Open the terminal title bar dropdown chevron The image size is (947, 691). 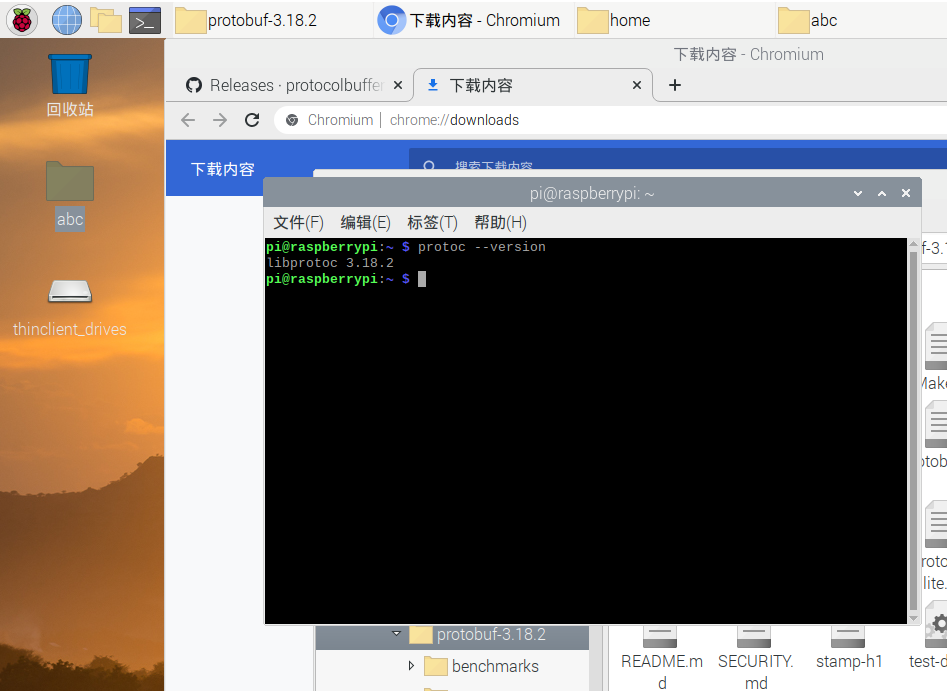tap(857, 193)
